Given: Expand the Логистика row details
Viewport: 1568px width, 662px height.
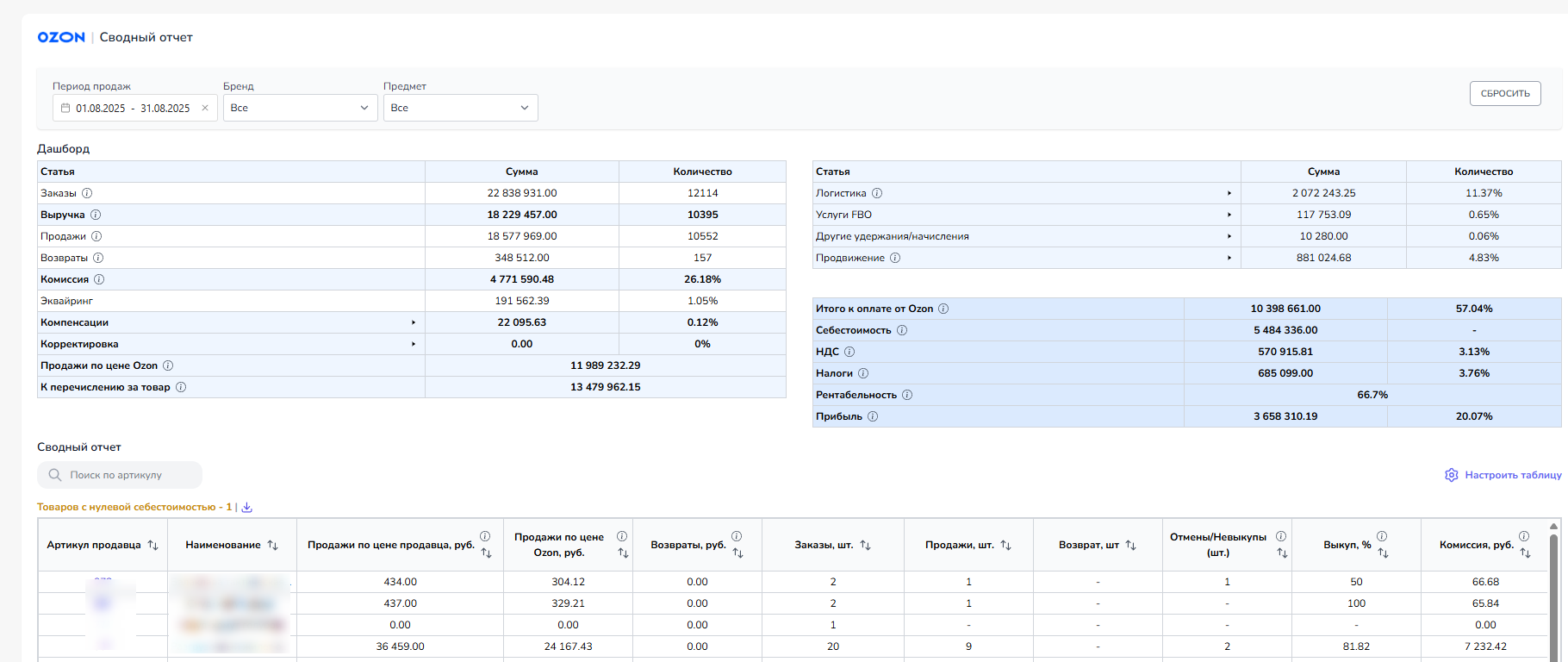Looking at the screenshot, I should (1229, 193).
